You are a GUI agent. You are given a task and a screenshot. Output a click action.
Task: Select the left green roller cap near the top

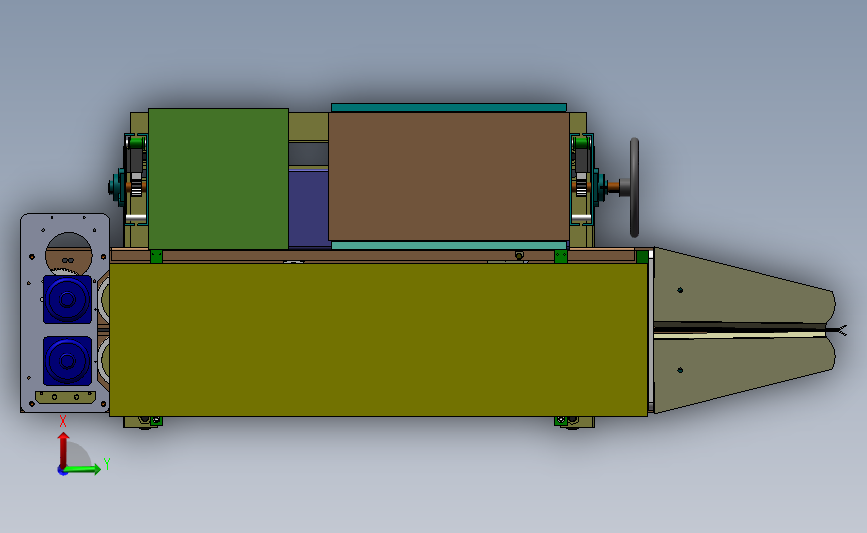pos(137,143)
